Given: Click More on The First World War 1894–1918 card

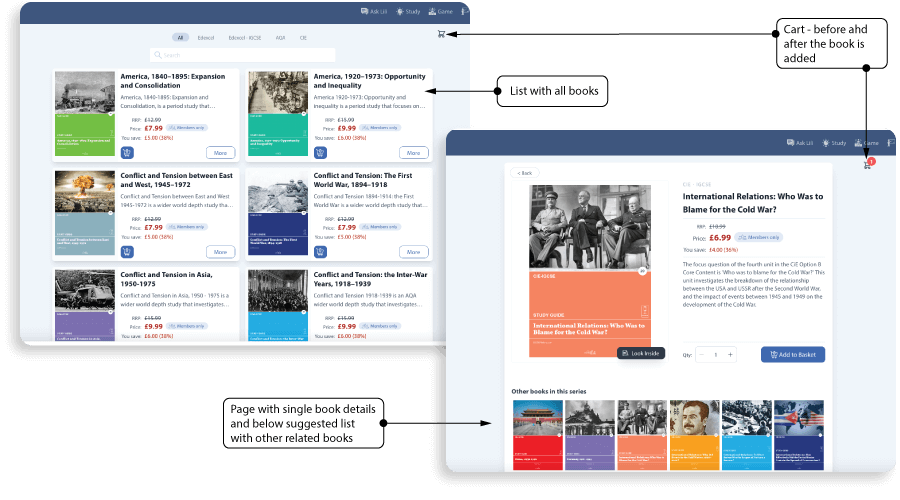Looking at the screenshot, I should point(413,252).
